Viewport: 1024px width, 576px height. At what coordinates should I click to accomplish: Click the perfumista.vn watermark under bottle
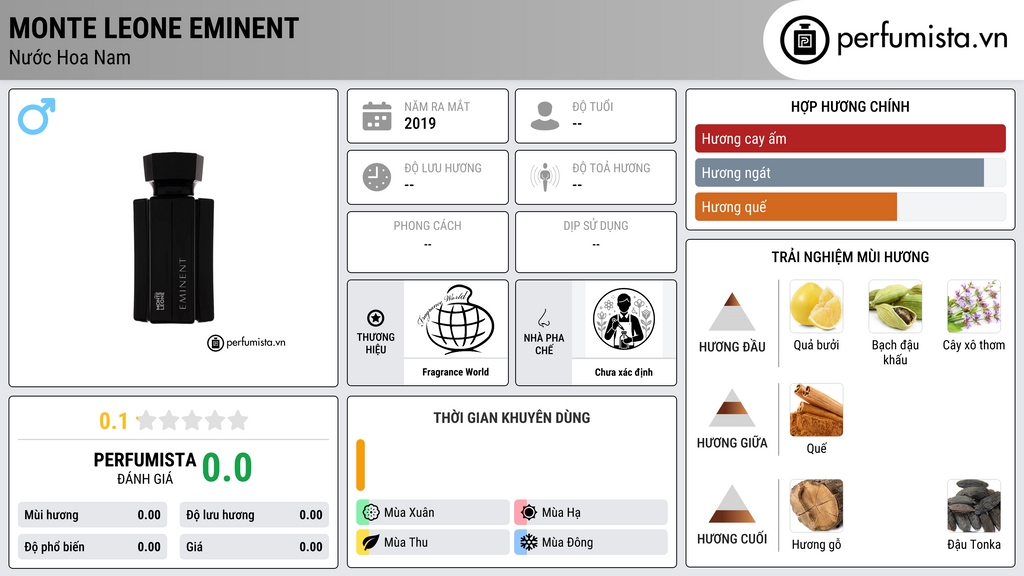[246, 342]
